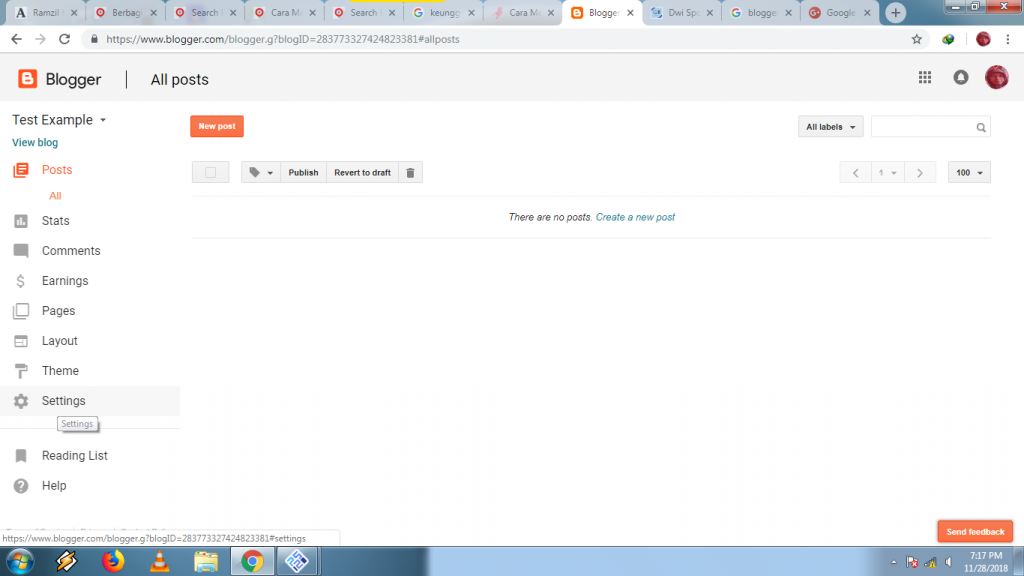Click Revert to draft button

tap(362, 172)
